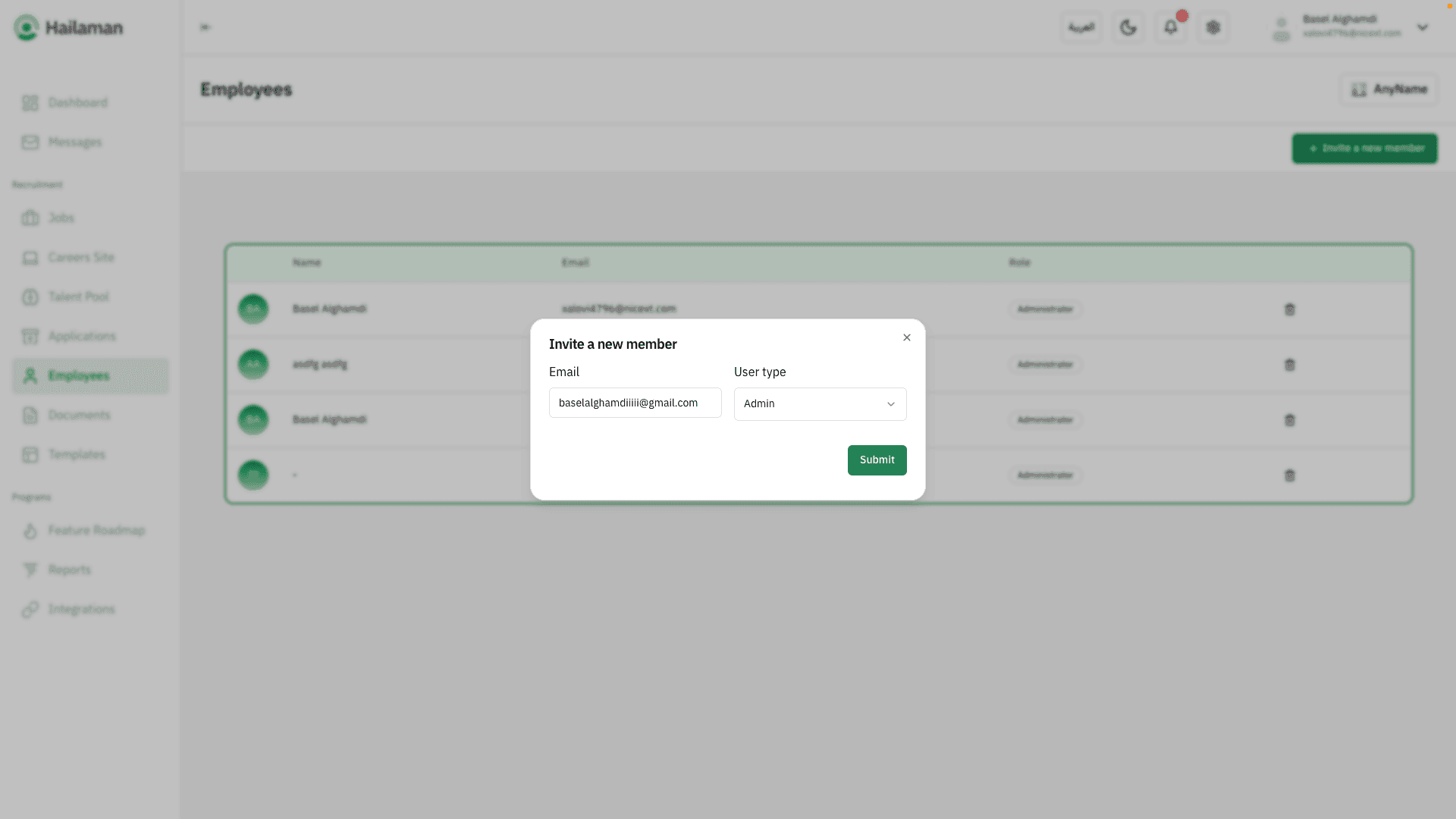
Task: Collapse the sidebar toggle icon
Action: (x=205, y=27)
